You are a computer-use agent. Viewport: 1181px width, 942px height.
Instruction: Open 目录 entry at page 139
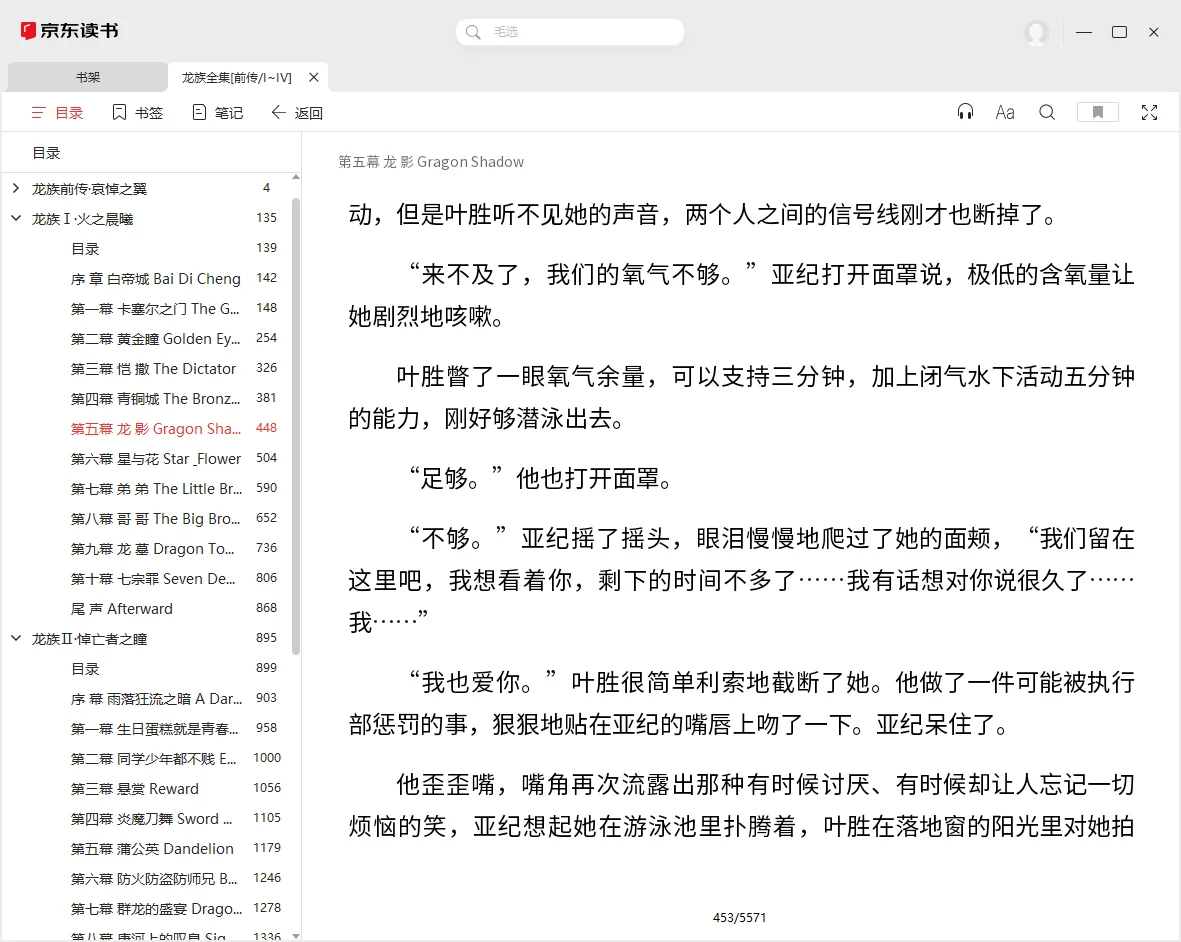click(x=85, y=248)
